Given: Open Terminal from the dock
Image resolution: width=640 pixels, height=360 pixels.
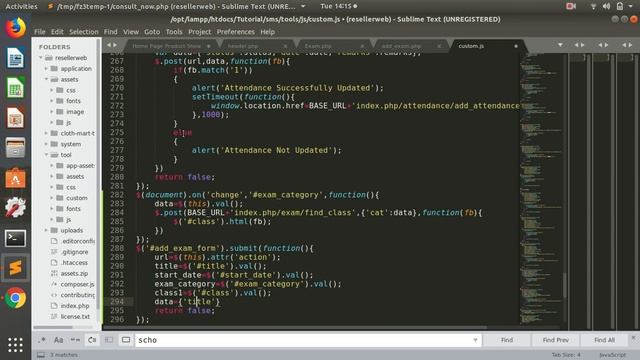Looking at the screenshot, I should (x=15, y=238).
